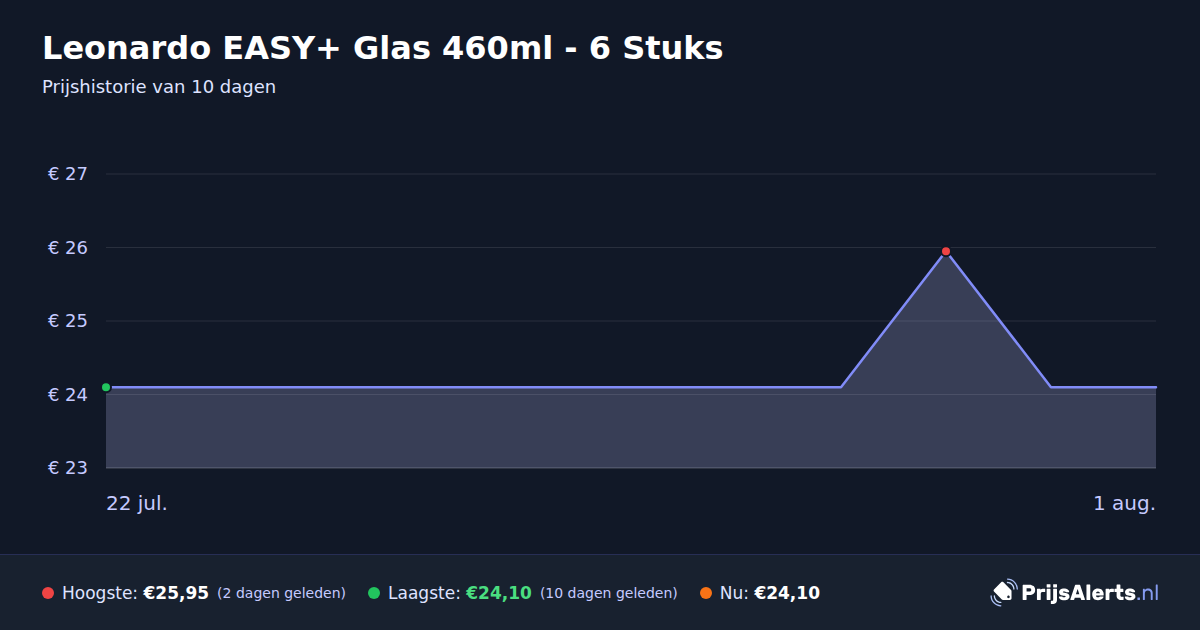Select the red peak marker on chart
The height and width of the screenshot is (630, 1200).
click(946, 251)
